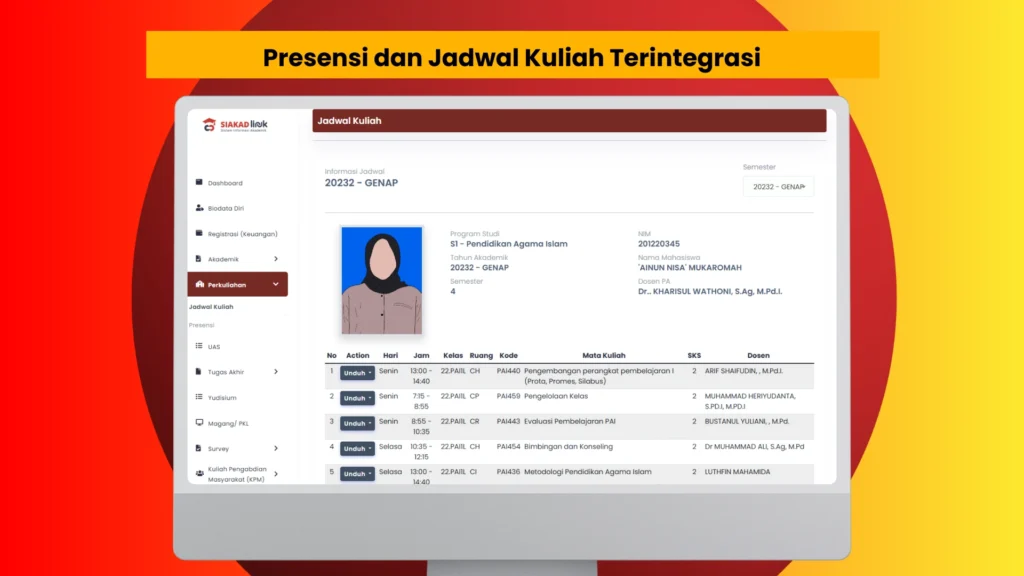Click Pengelolaan Kelas course name

coord(556,396)
